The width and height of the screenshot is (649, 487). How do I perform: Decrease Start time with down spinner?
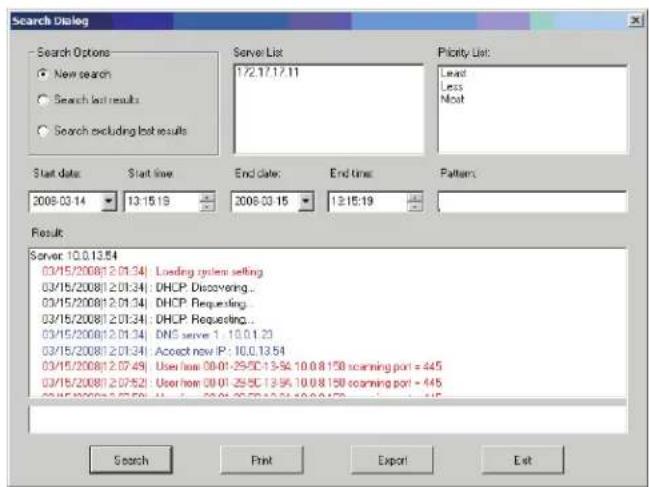[207, 206]
